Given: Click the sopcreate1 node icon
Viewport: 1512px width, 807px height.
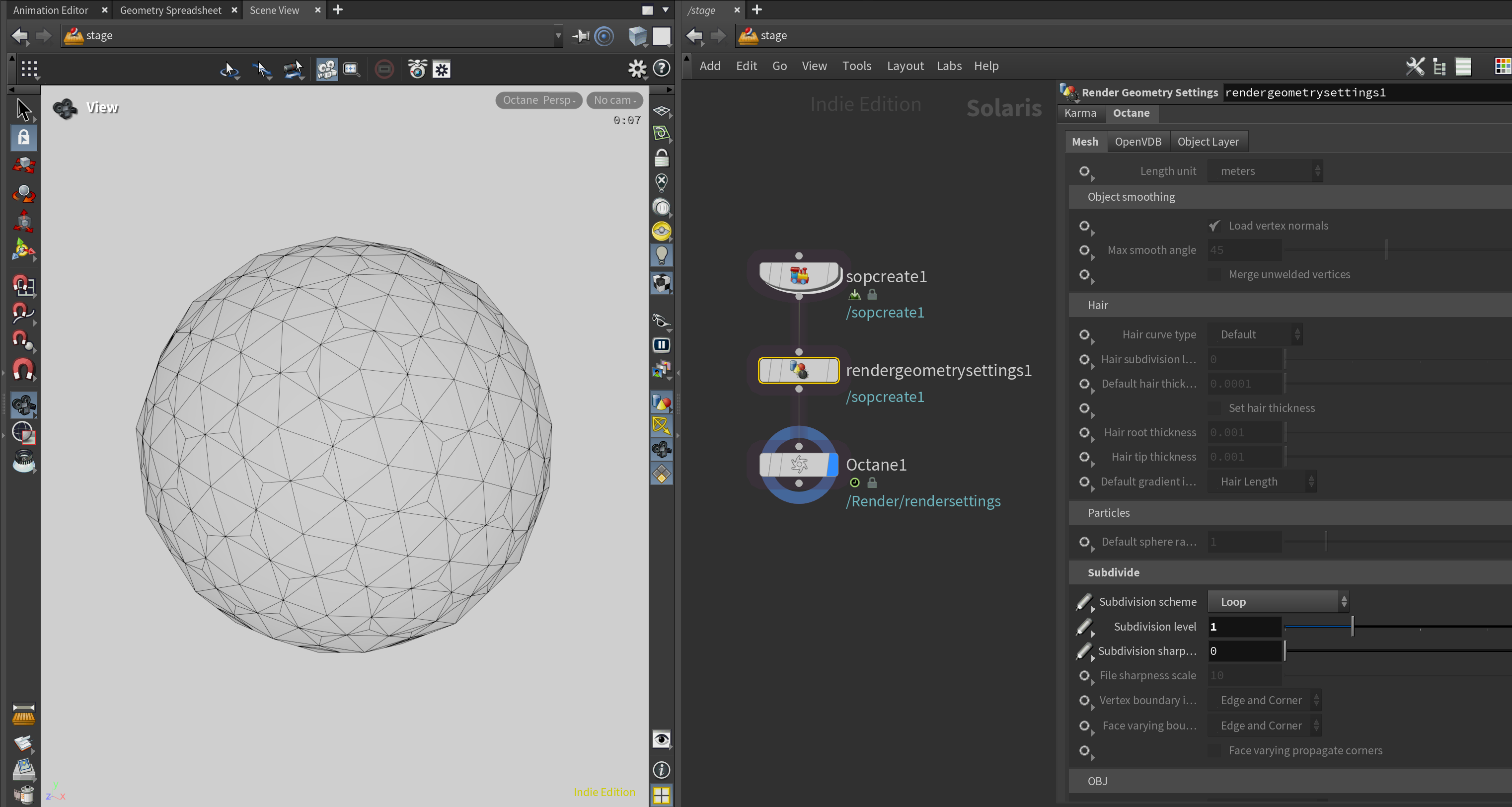Looking at the screenshot, I should [x=798, y=275].
